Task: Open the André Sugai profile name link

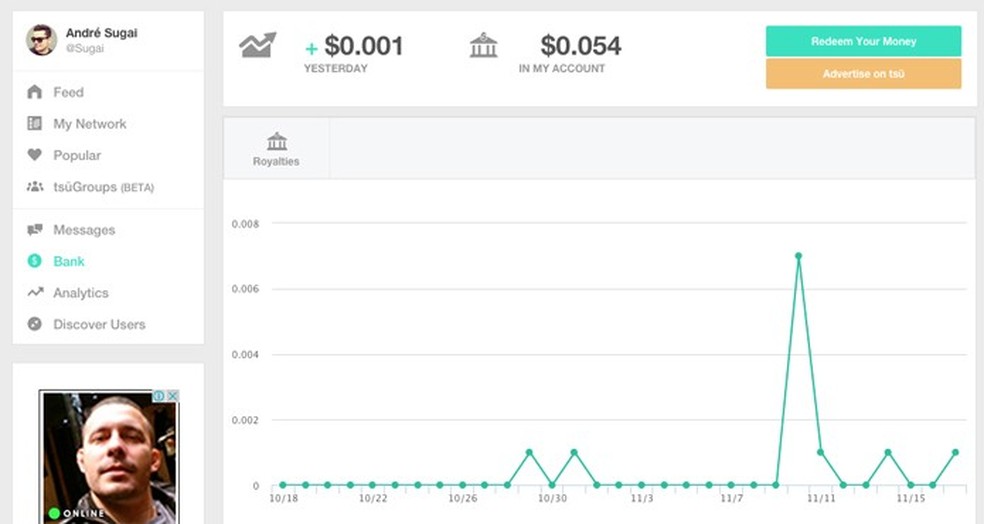Action: click(101, 33)
